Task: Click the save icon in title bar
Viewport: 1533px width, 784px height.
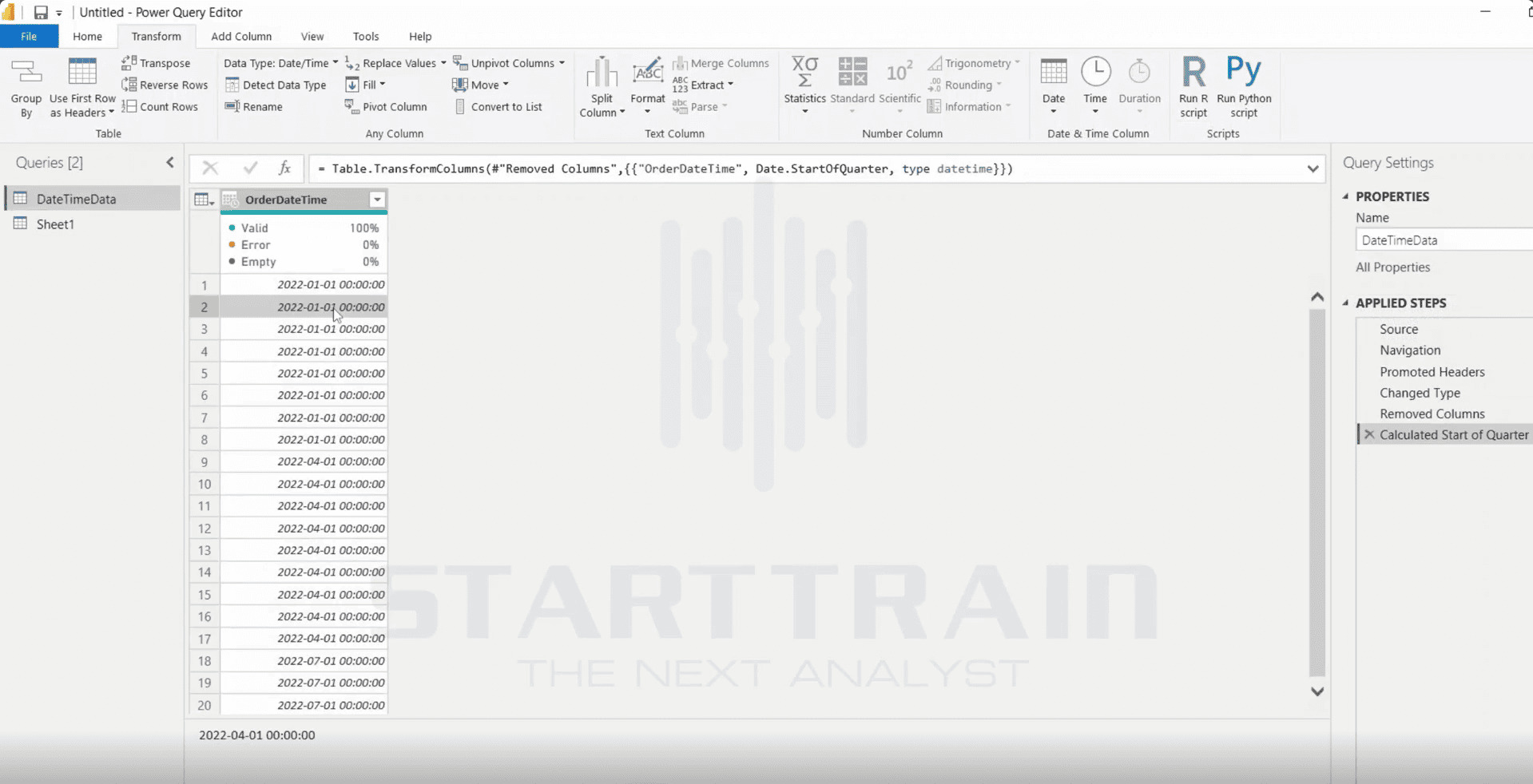Action: [x=41, y=12]
